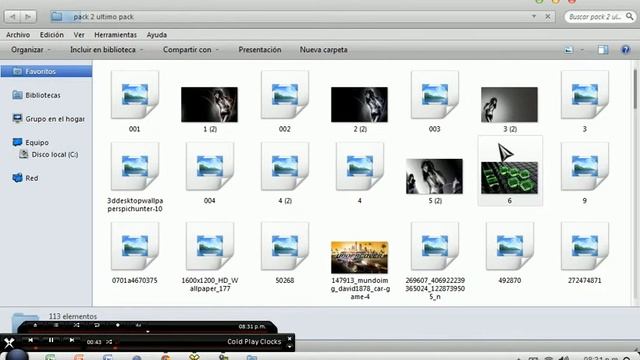640x360 pixels.
Task: Skip to next track in media player
Action: click(72, 340)
